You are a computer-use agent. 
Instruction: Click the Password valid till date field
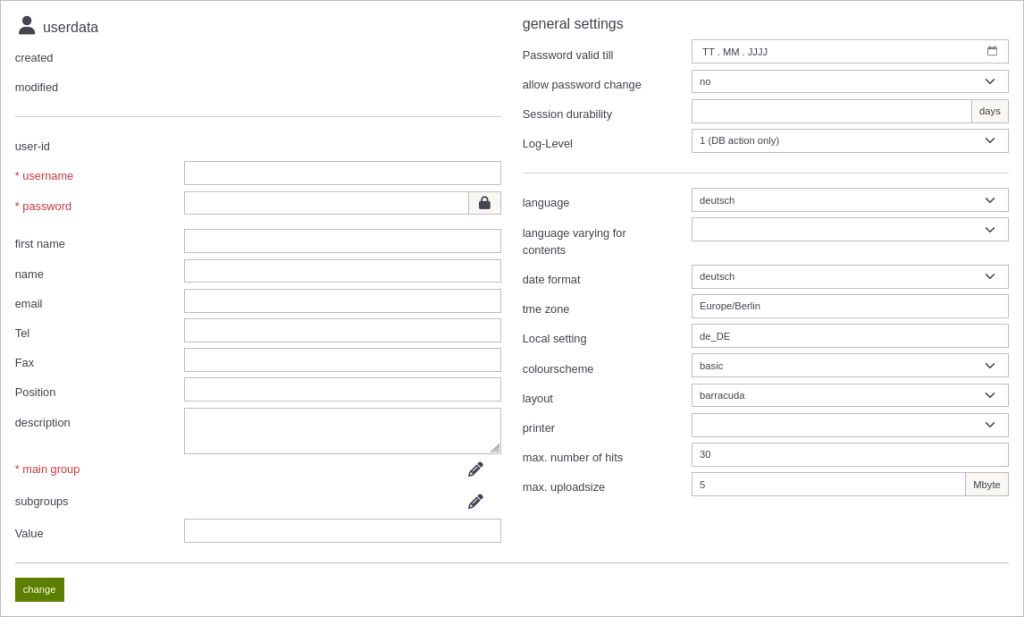pos(850,52)
